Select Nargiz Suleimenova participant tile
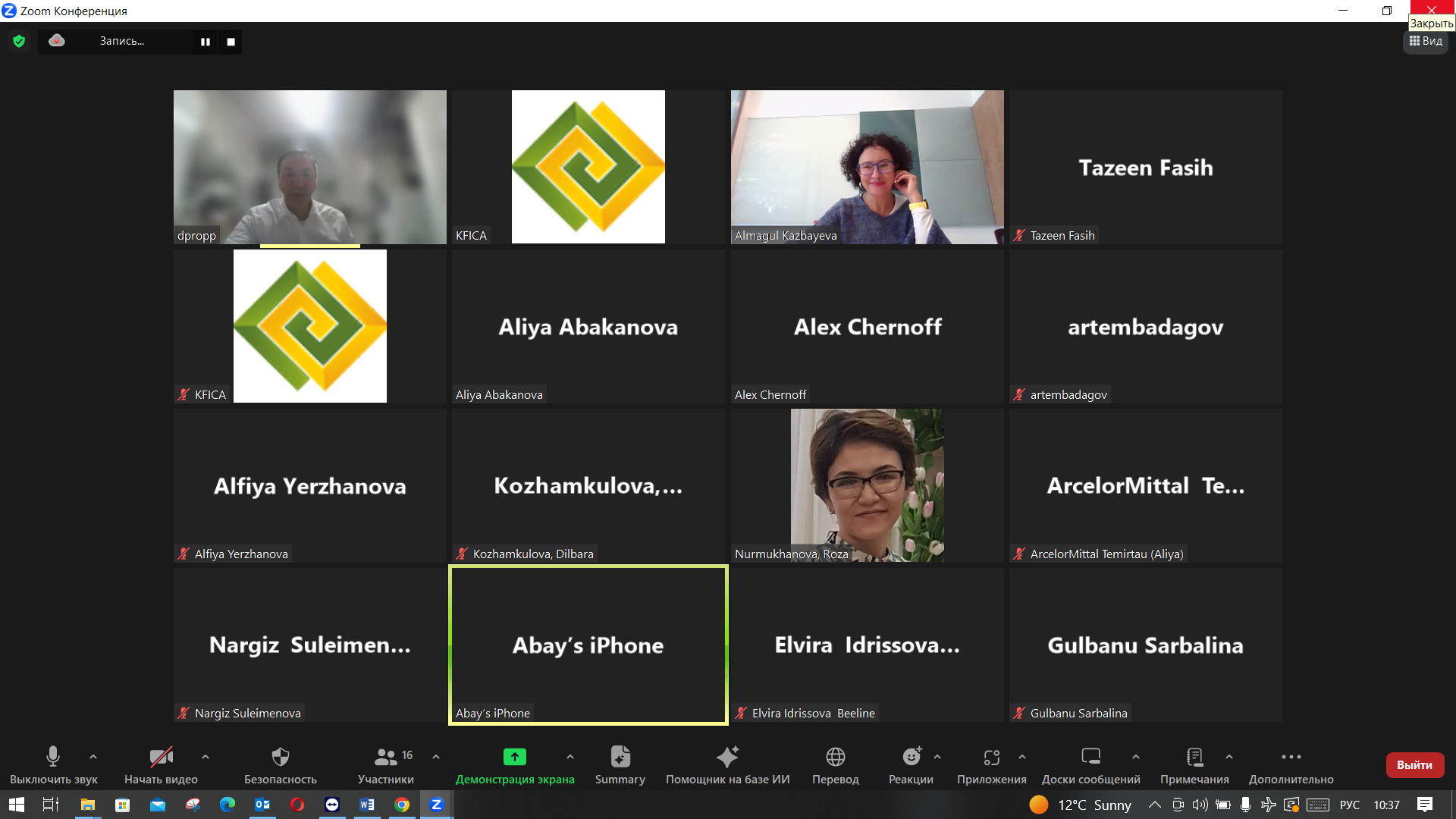The width and height of the screenshot is (1456, 819). (310, 645)
